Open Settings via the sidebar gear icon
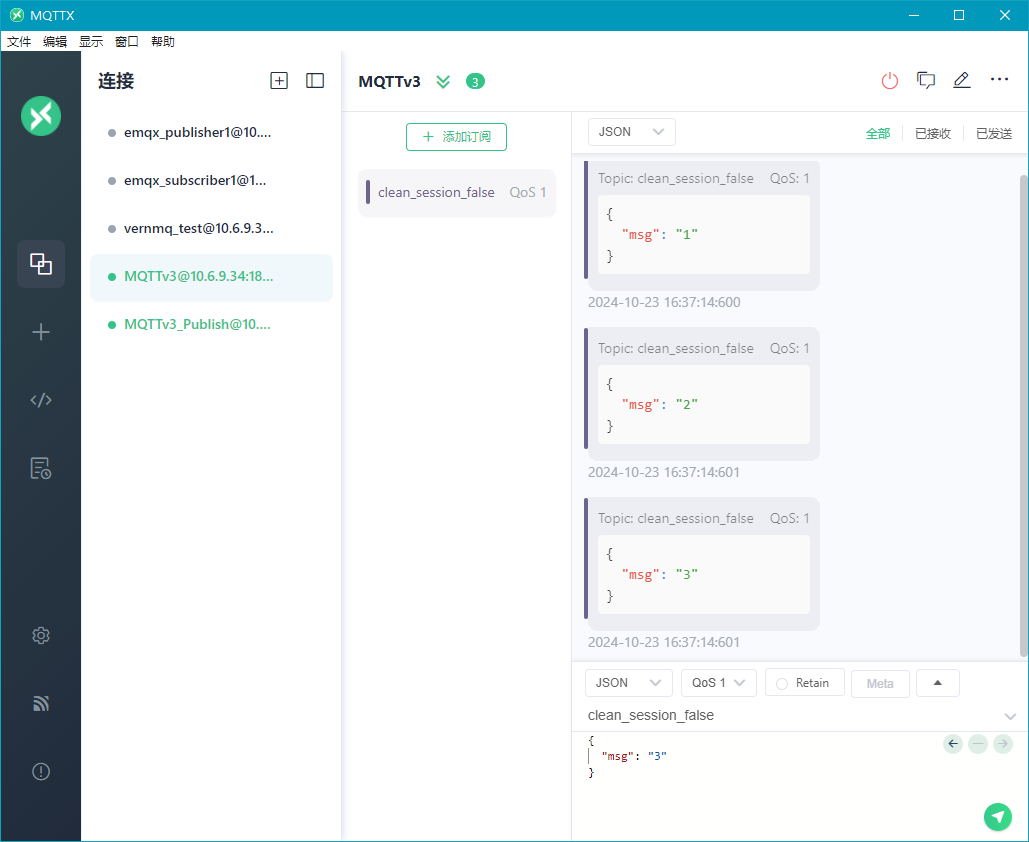 (x=41, y=635)
